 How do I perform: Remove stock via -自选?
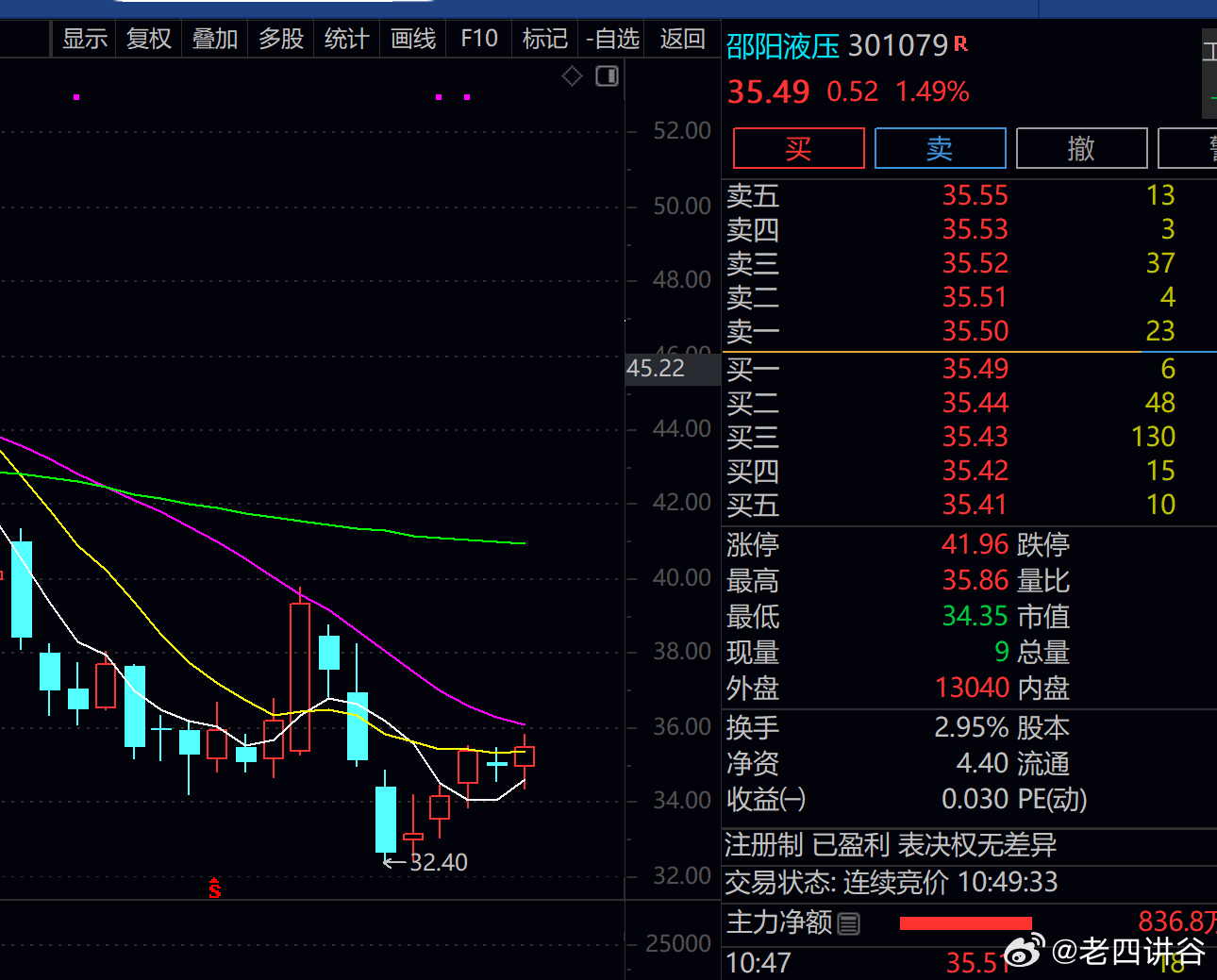coord(612,39)
